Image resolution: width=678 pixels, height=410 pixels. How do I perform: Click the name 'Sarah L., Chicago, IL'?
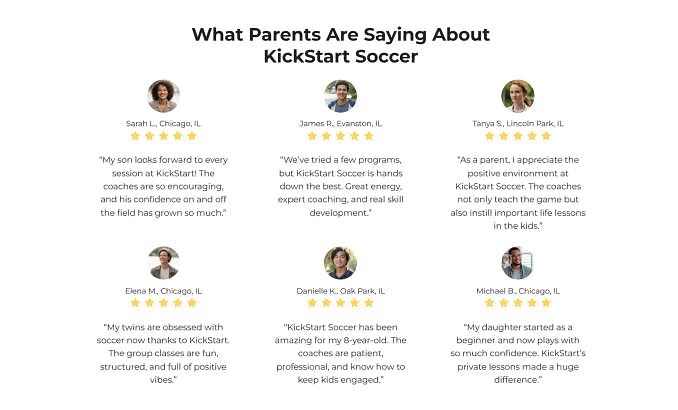(x=163, y=123)
